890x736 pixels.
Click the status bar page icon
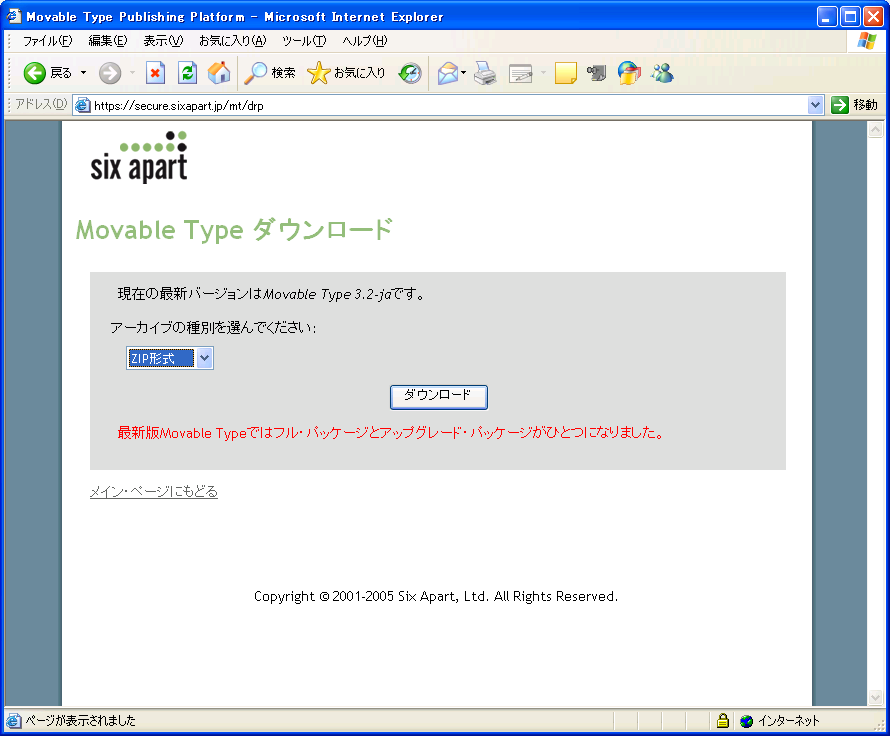(13, 721)
